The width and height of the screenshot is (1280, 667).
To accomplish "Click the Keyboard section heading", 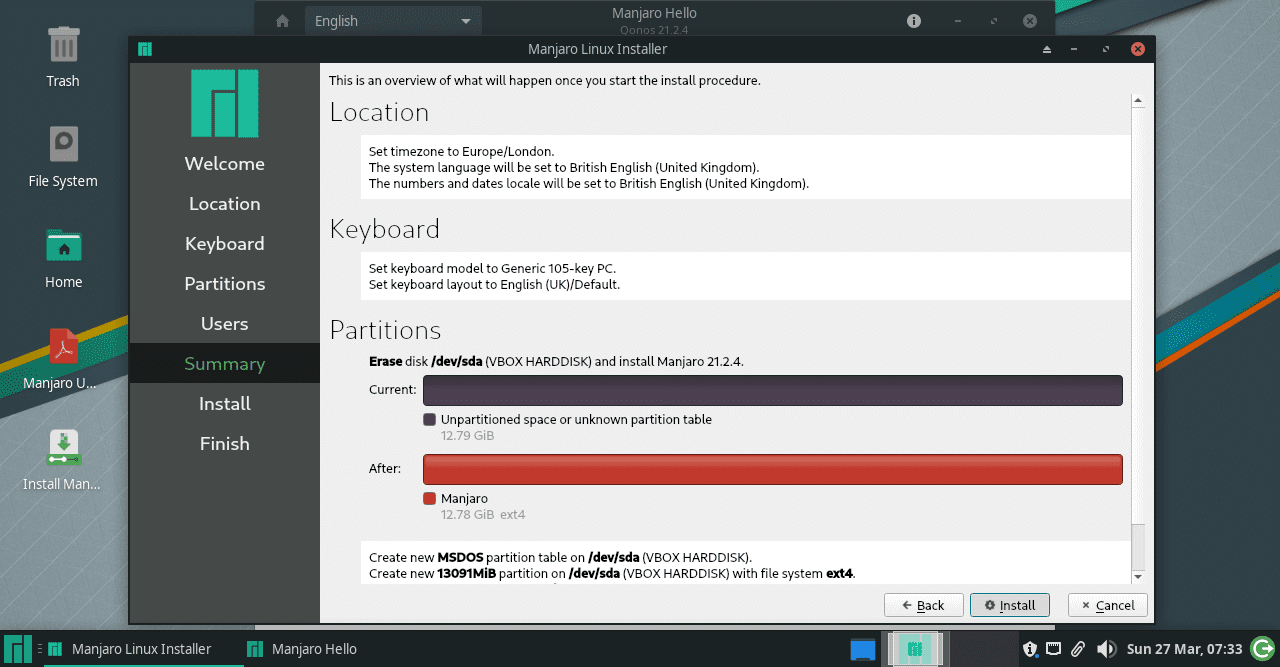I will point(385,229).
